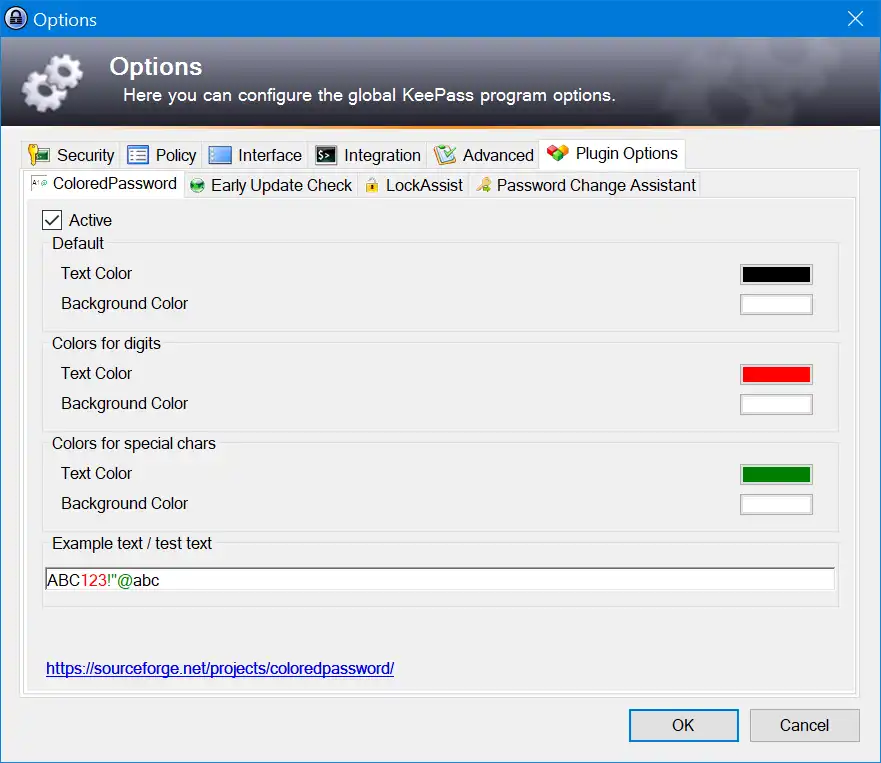The height and width of the screenshot is (763, 881).
Task: Click the Security tab key icon
Action: (39, 155)
